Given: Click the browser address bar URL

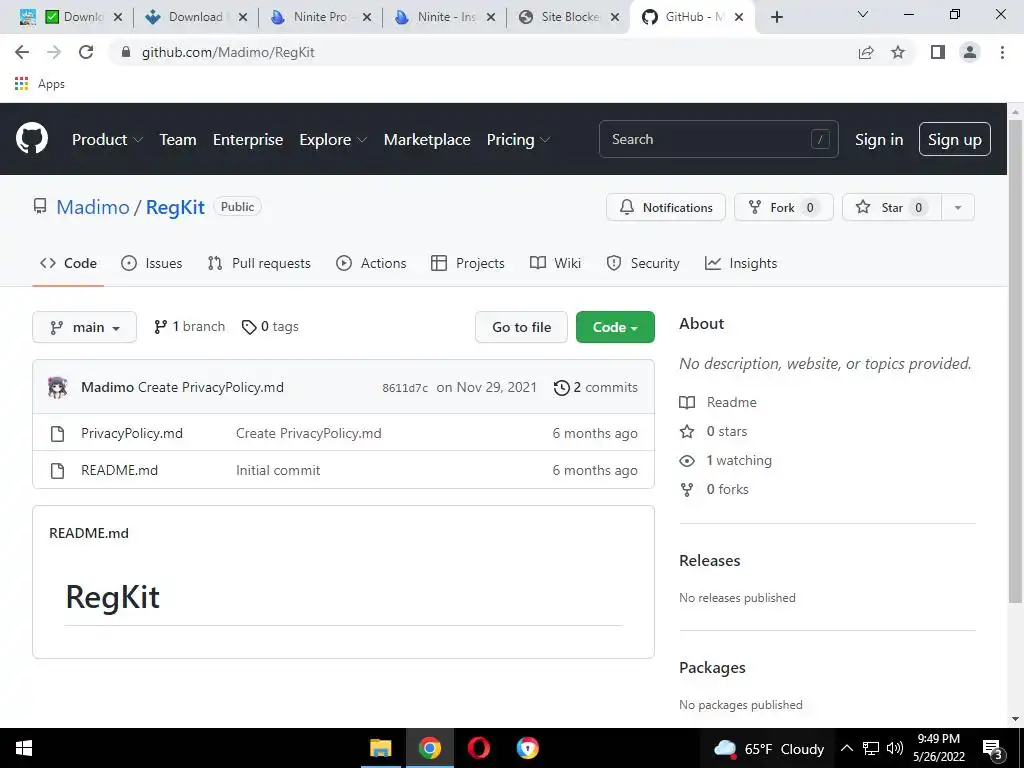Looking at the screenshot, I should coord(228,52).
